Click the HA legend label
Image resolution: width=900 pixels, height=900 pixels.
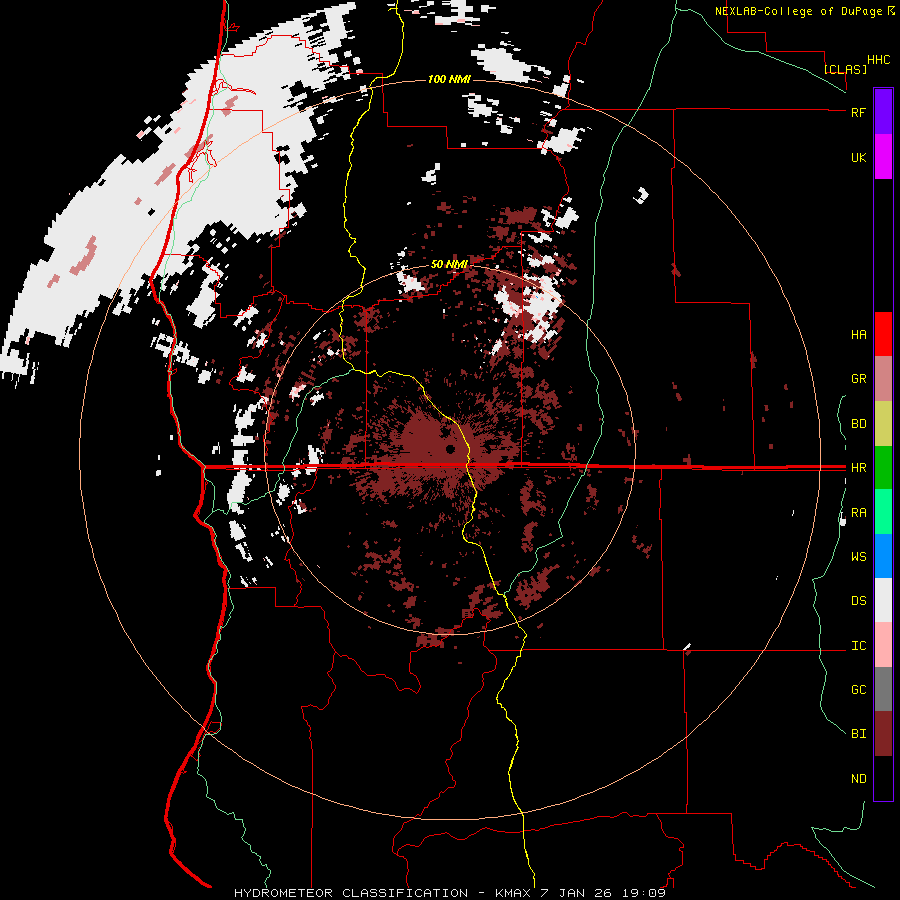tap(858, 335)
